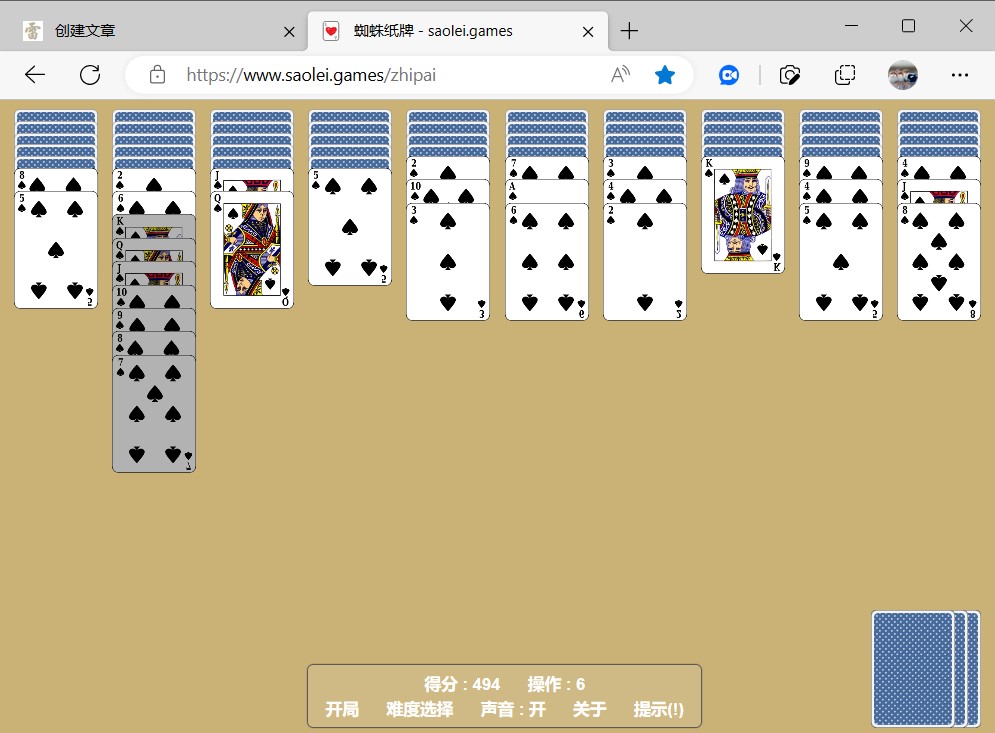The image size is (995, 733).
Task: Click the score text 得分 : 494
Action: pos(462,684)
